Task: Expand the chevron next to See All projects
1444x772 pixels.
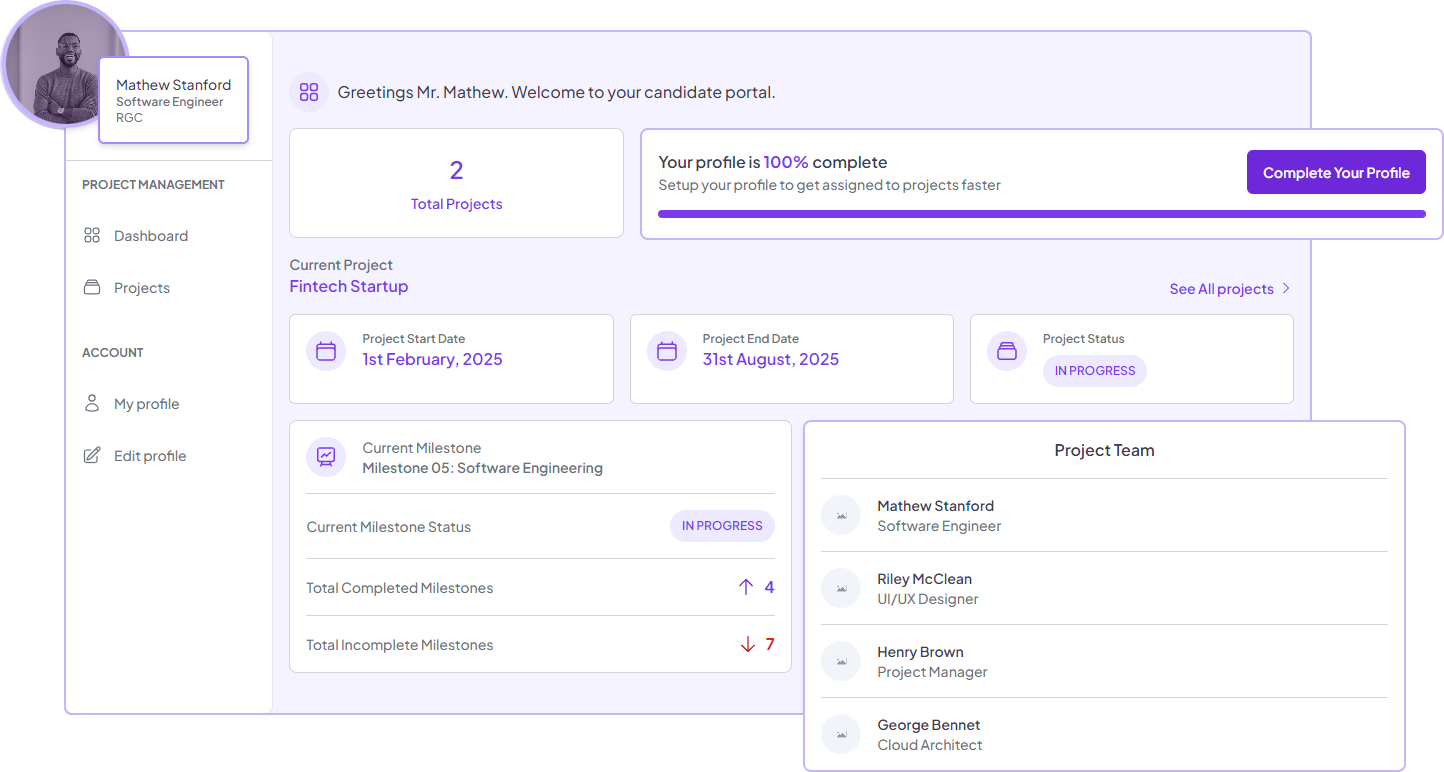Action: (1286, 289)
